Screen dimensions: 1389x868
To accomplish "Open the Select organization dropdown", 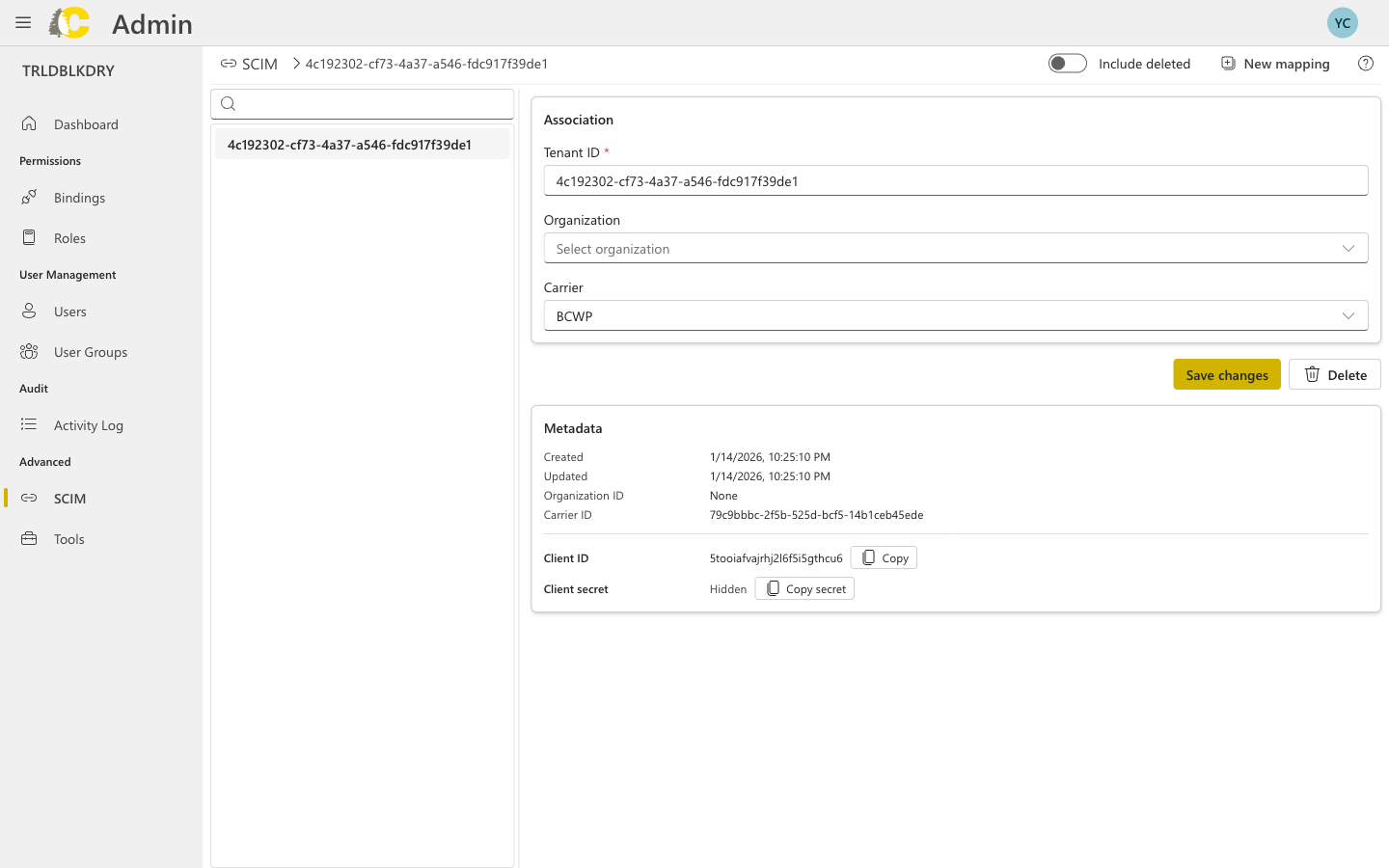I will pyautogui.click(x=956, y=248).
